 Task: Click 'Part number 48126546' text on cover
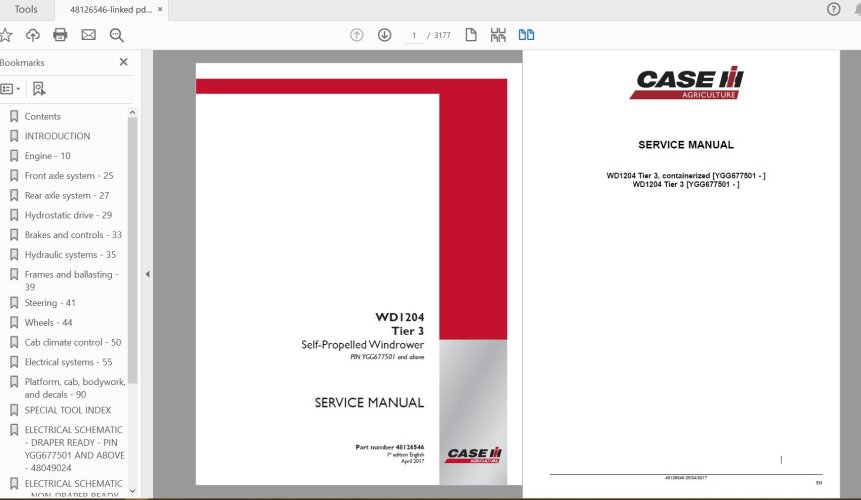click(x=389, y=447)
